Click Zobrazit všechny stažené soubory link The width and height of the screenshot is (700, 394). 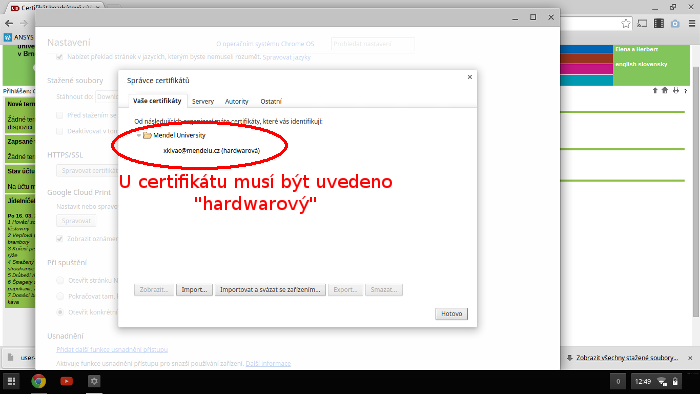click(x=627, y=358)
